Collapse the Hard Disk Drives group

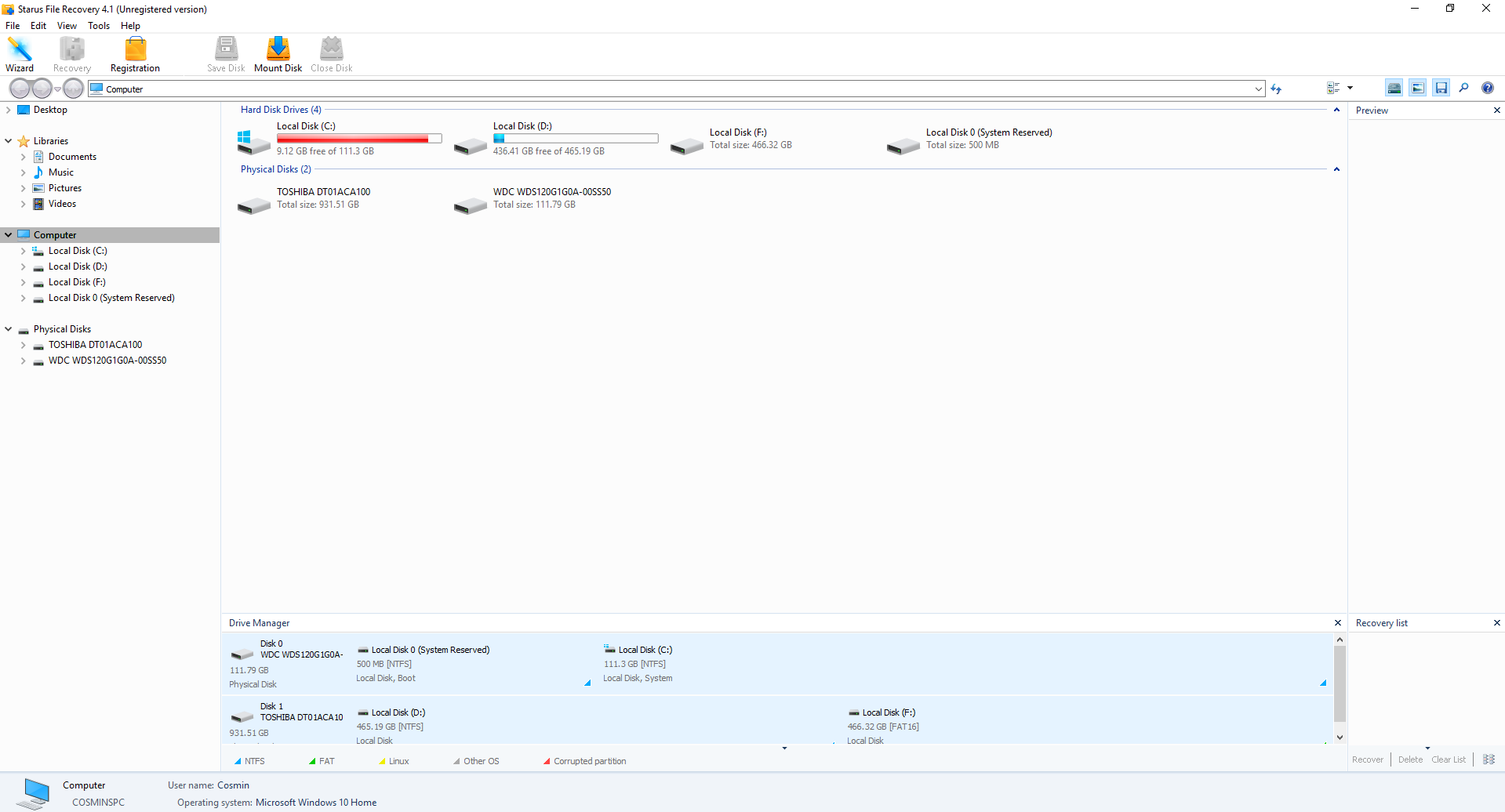[1336, 110]
